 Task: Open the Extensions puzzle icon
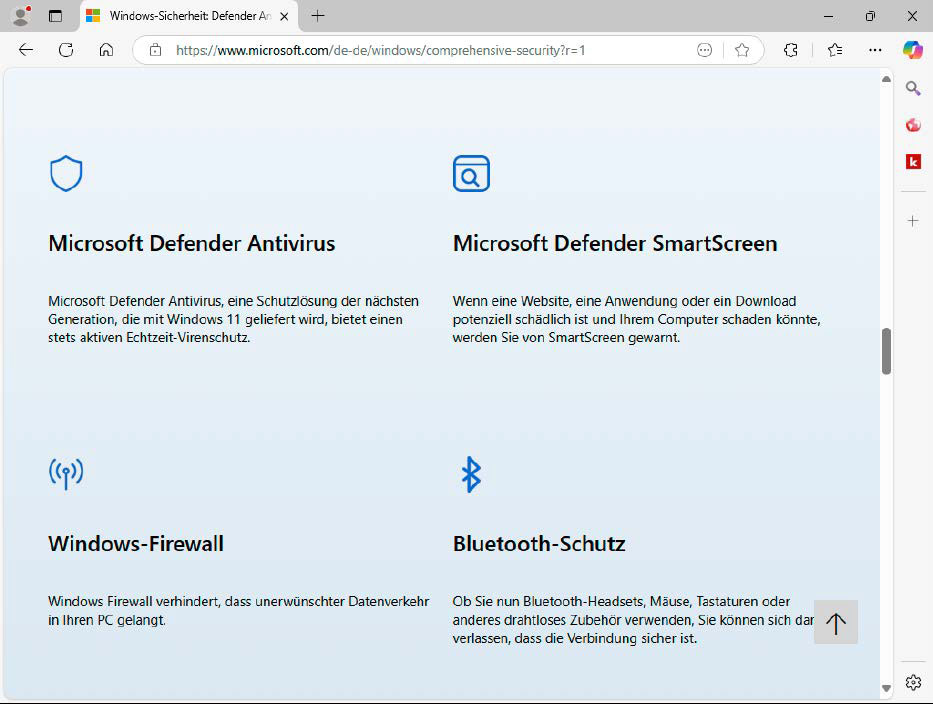[x=791, y=50]
